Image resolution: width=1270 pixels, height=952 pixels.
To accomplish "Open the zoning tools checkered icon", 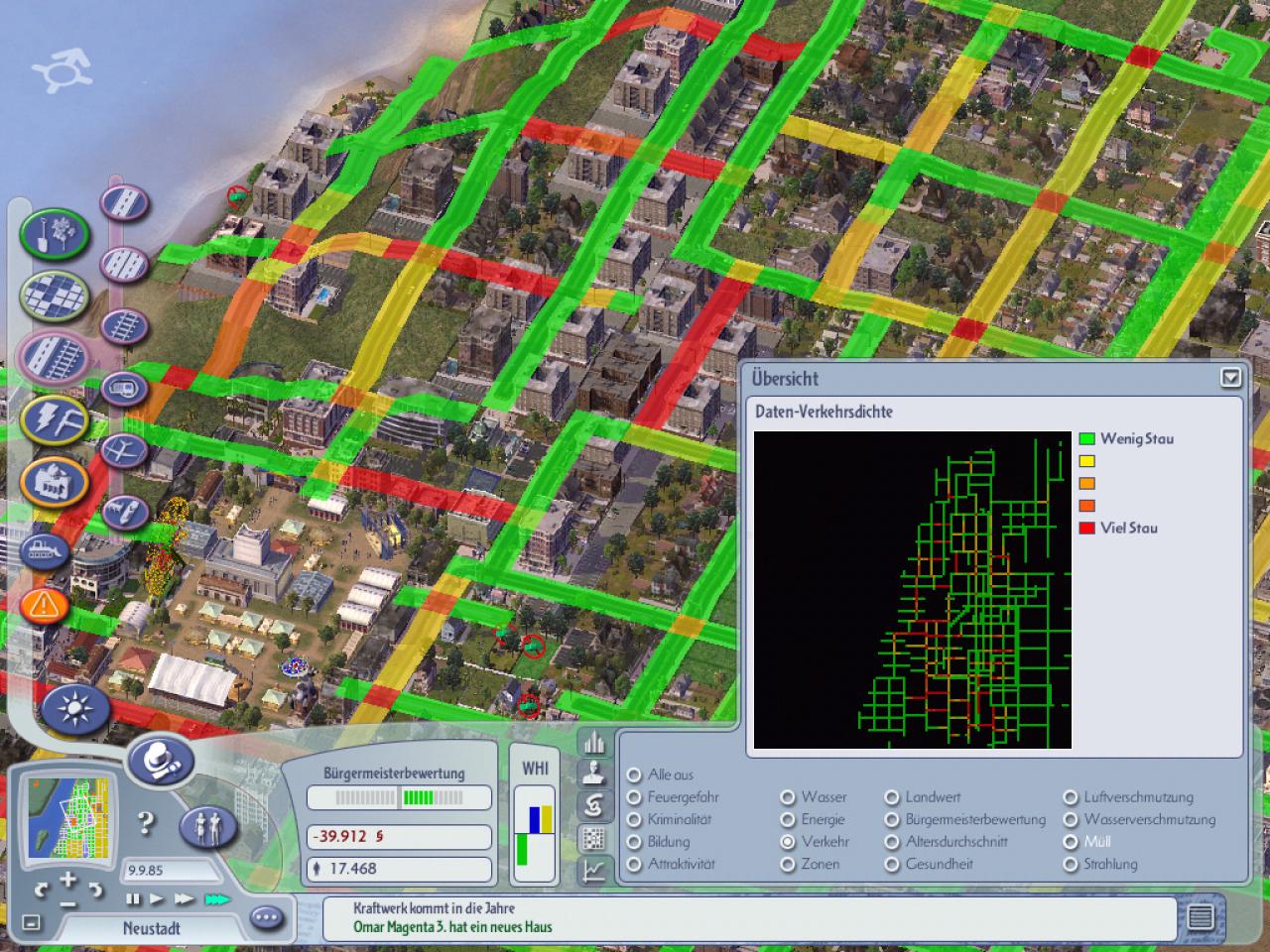I will coord(55,296).
